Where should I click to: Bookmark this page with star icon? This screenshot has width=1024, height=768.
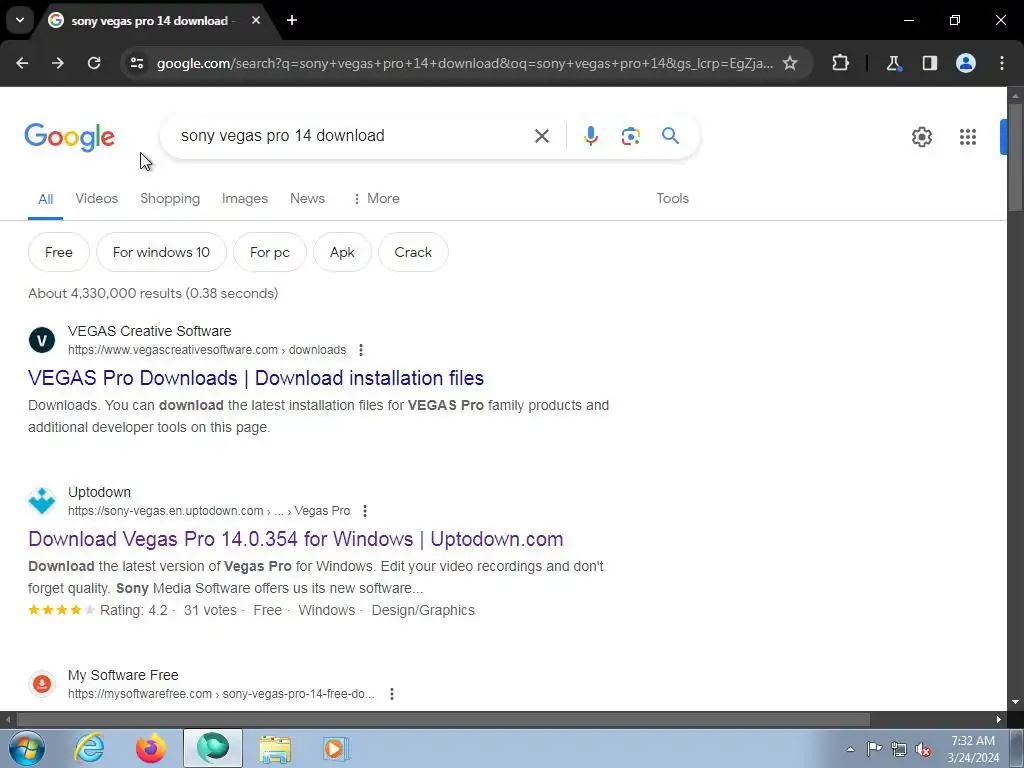pyautogui.click(x=790, y=63)
